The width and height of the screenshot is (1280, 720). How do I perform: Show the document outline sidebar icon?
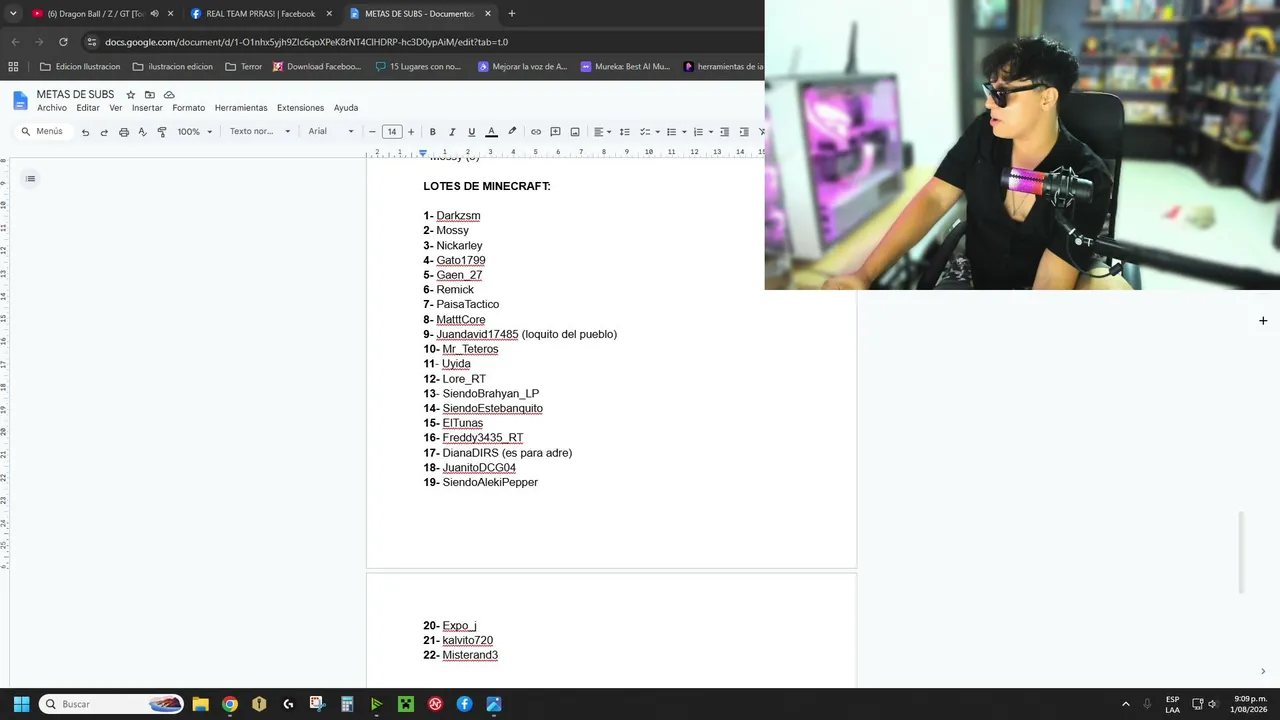tap(30, 179)
